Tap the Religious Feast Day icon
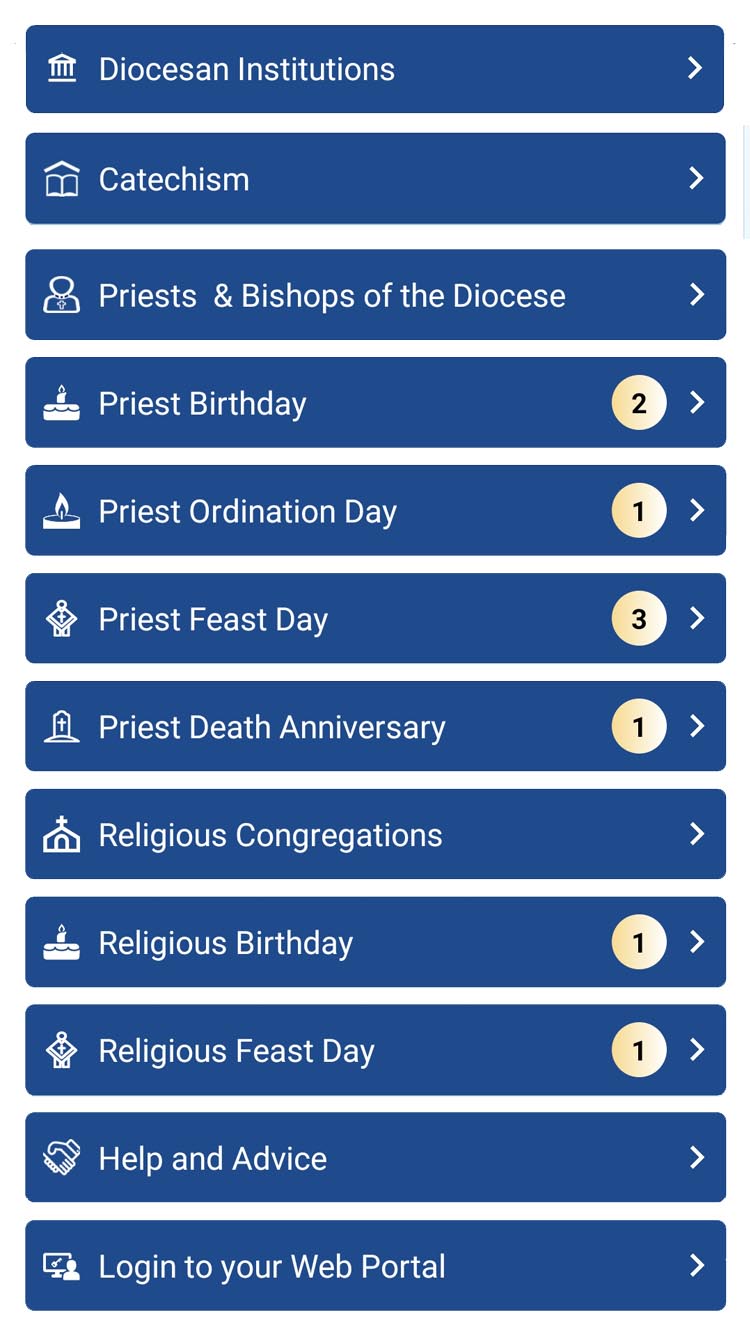This screenshot has width=750, height=1334. coord(62,1050)
